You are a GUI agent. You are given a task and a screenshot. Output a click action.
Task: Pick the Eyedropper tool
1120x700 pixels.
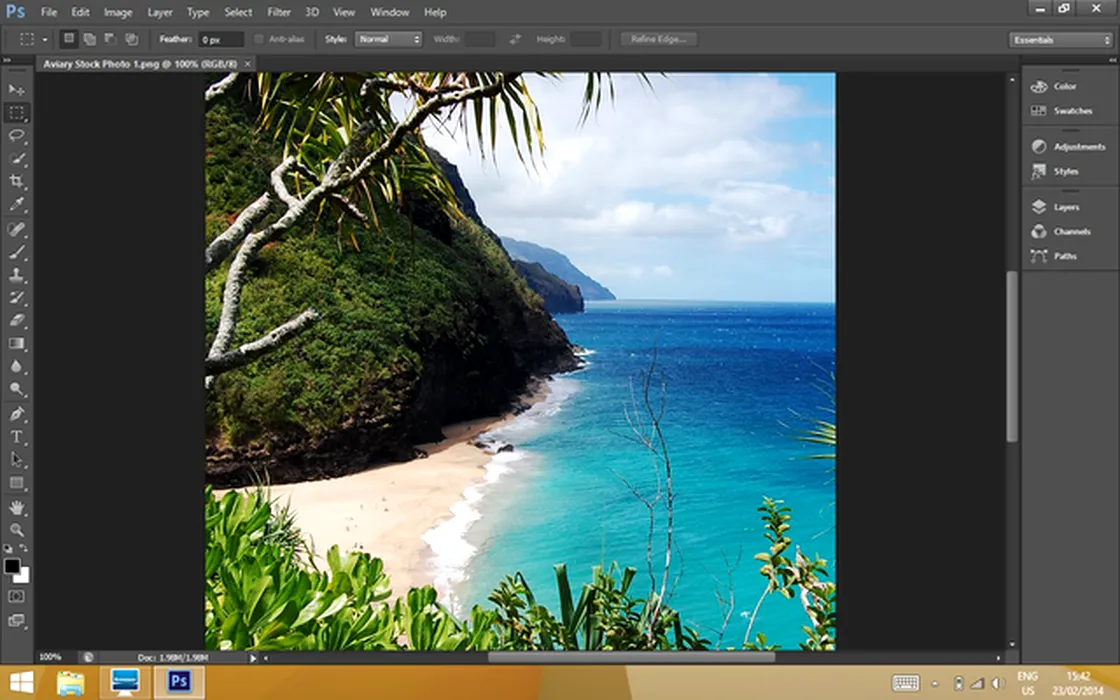17,204
